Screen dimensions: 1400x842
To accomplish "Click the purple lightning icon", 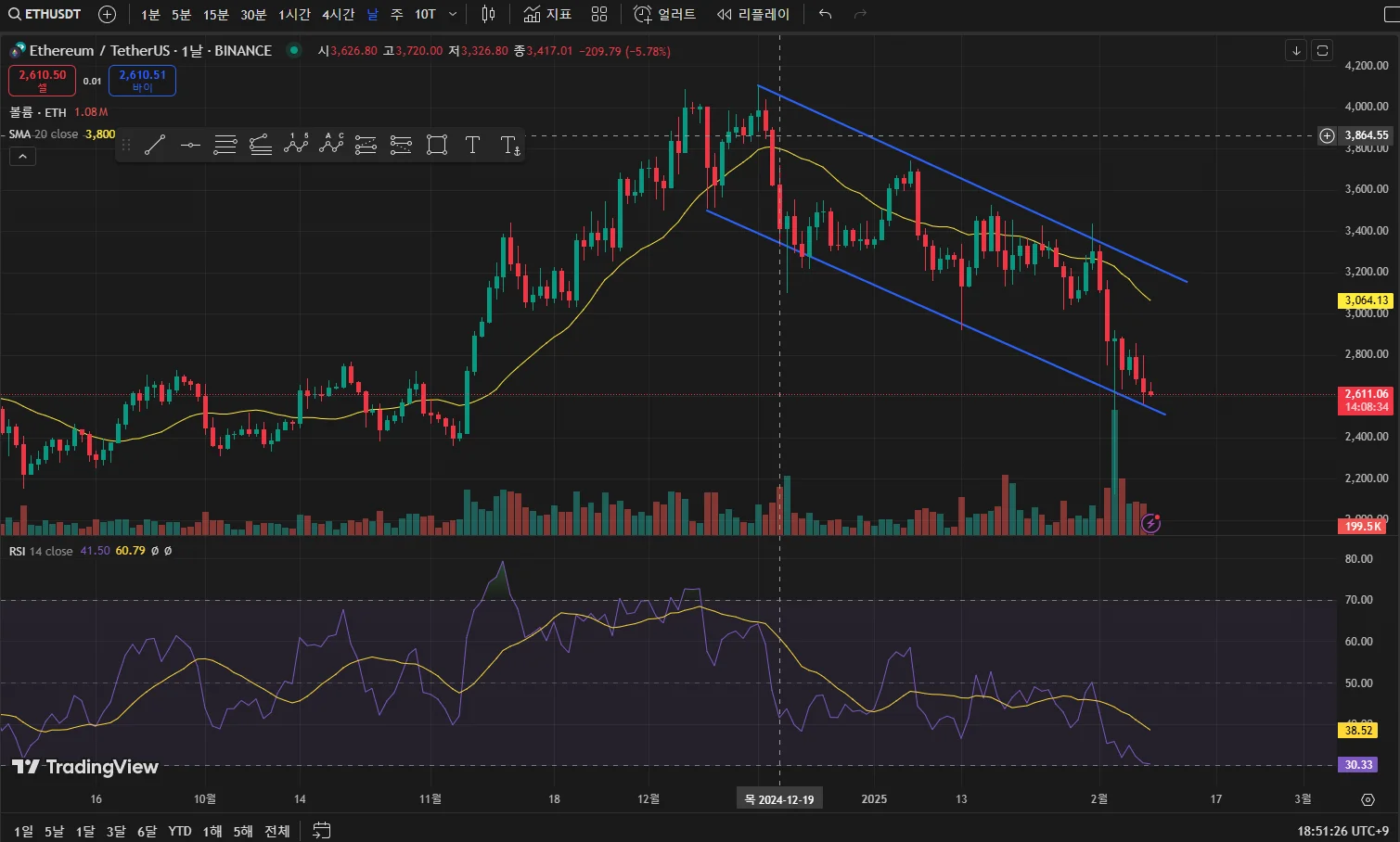I will pos(1150,523).
